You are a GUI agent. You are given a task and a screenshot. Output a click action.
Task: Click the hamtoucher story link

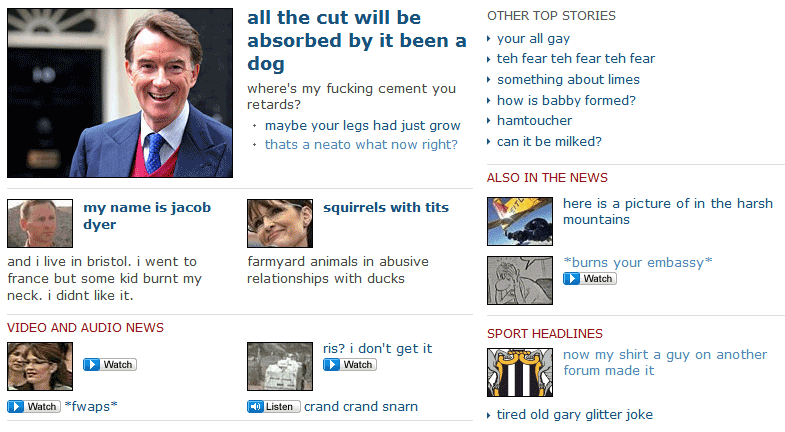pyautogui.click(x=534, y=121)
